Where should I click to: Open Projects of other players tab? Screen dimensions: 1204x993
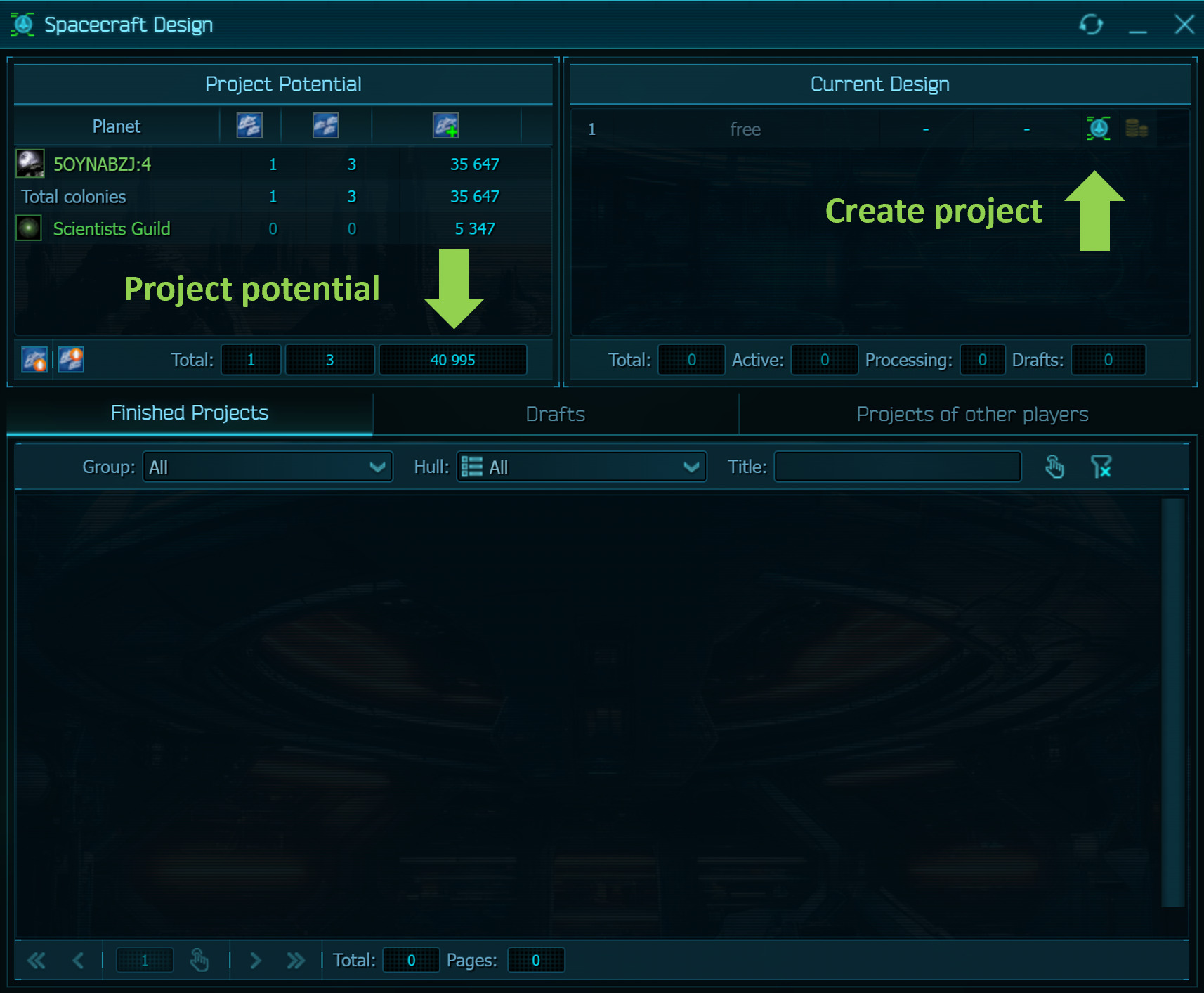[971, 414]
